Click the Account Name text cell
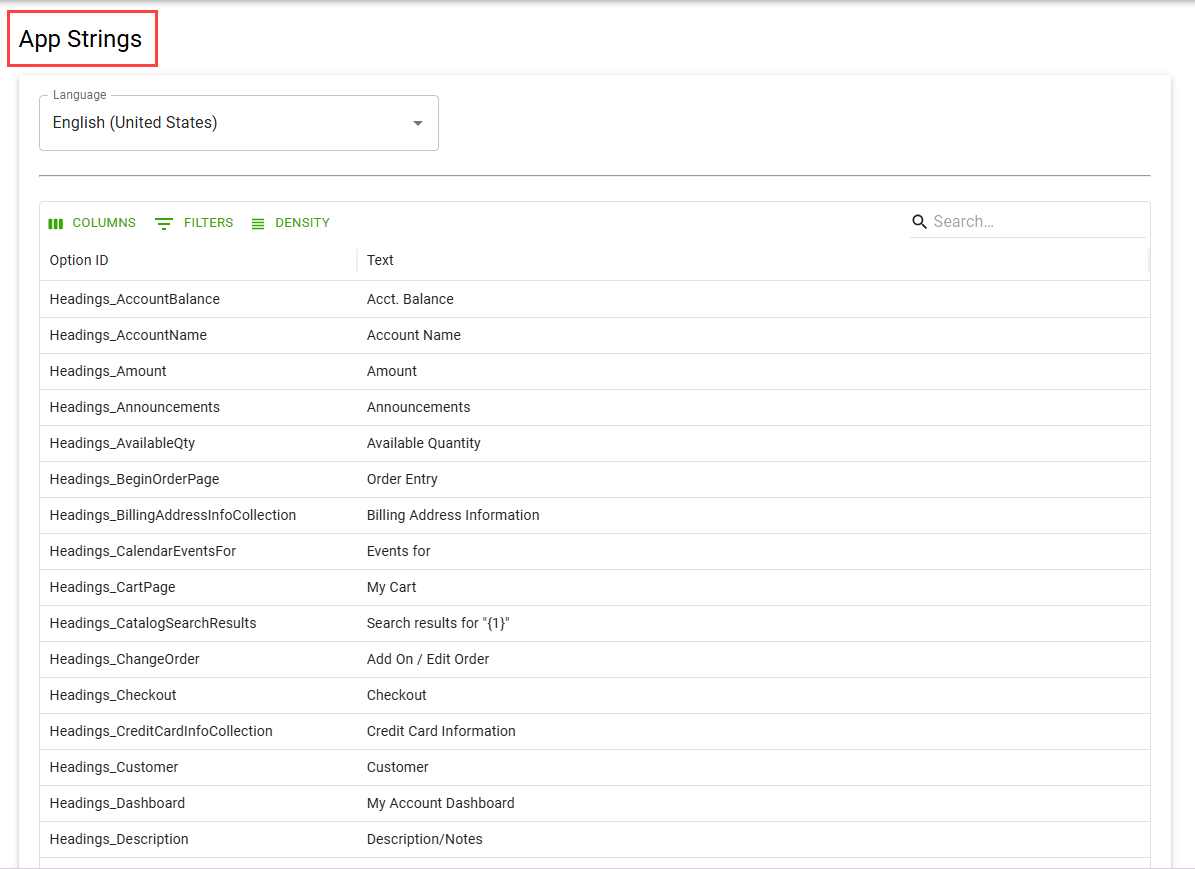Image resolution: width=1195 pixels, height=869 pixels. click(x=414, y=335)
